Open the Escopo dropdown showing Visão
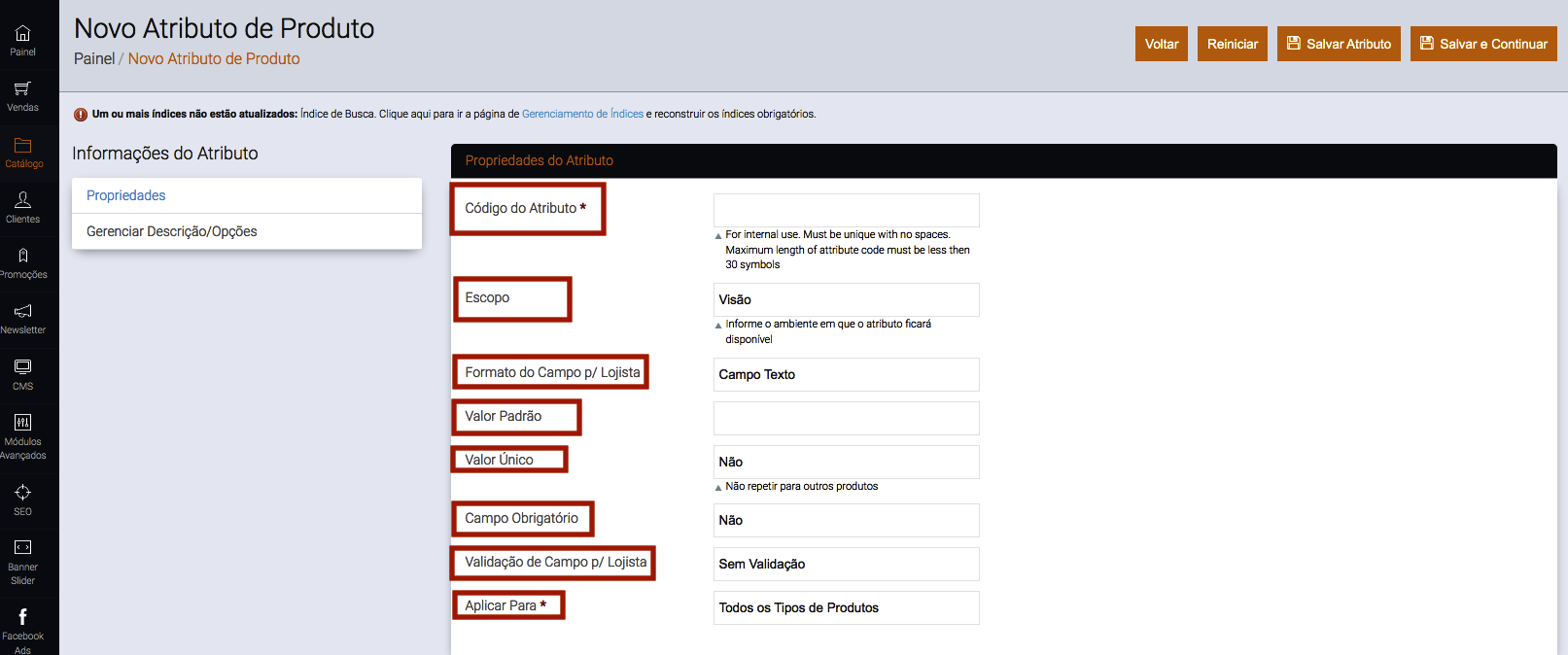 tap(846, 299)
